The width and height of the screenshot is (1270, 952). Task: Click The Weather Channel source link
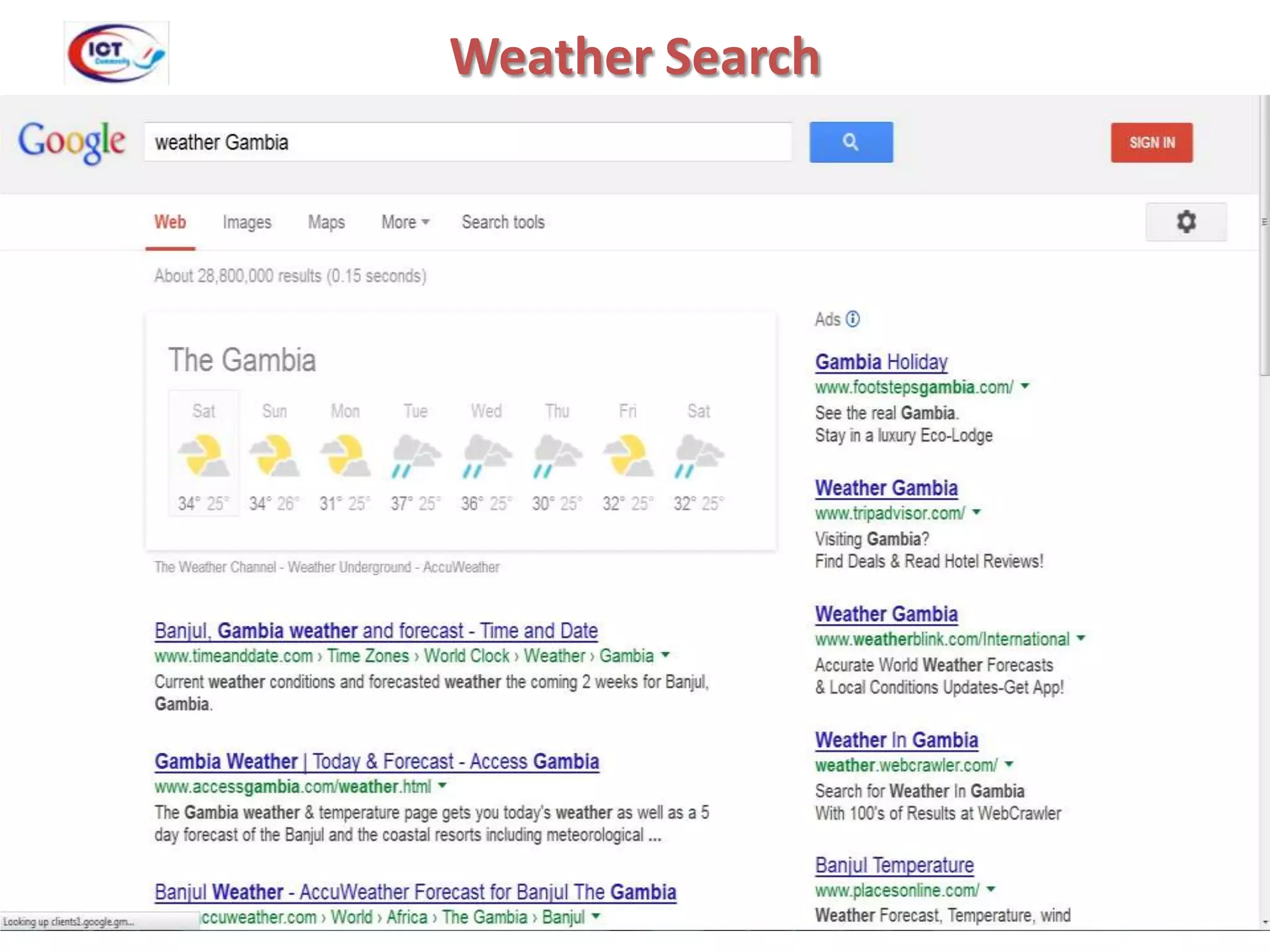tap(215, 567)
